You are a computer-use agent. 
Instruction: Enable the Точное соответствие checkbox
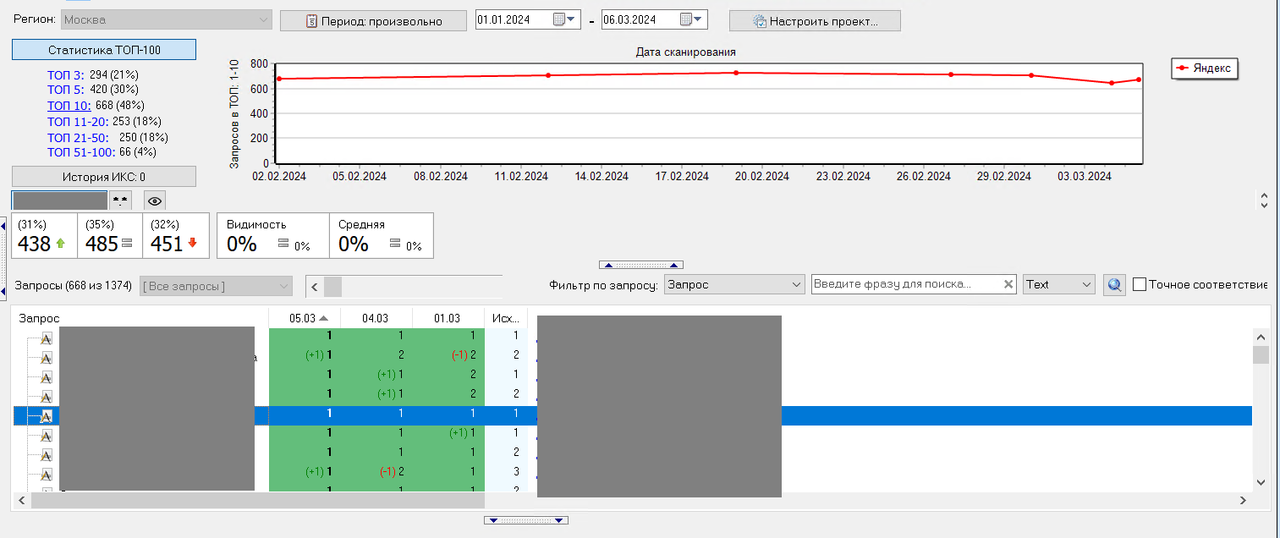coord(1139,285)
